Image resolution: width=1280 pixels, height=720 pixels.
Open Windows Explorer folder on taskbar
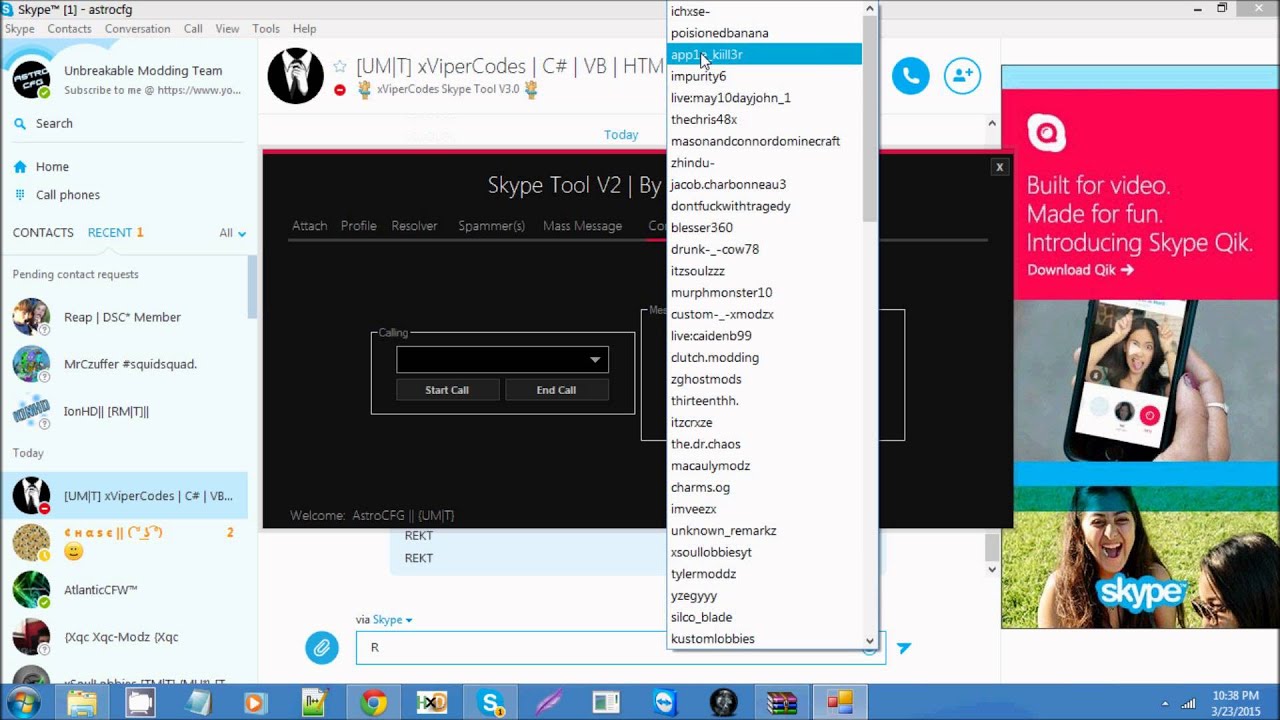(x=82, y=703)
